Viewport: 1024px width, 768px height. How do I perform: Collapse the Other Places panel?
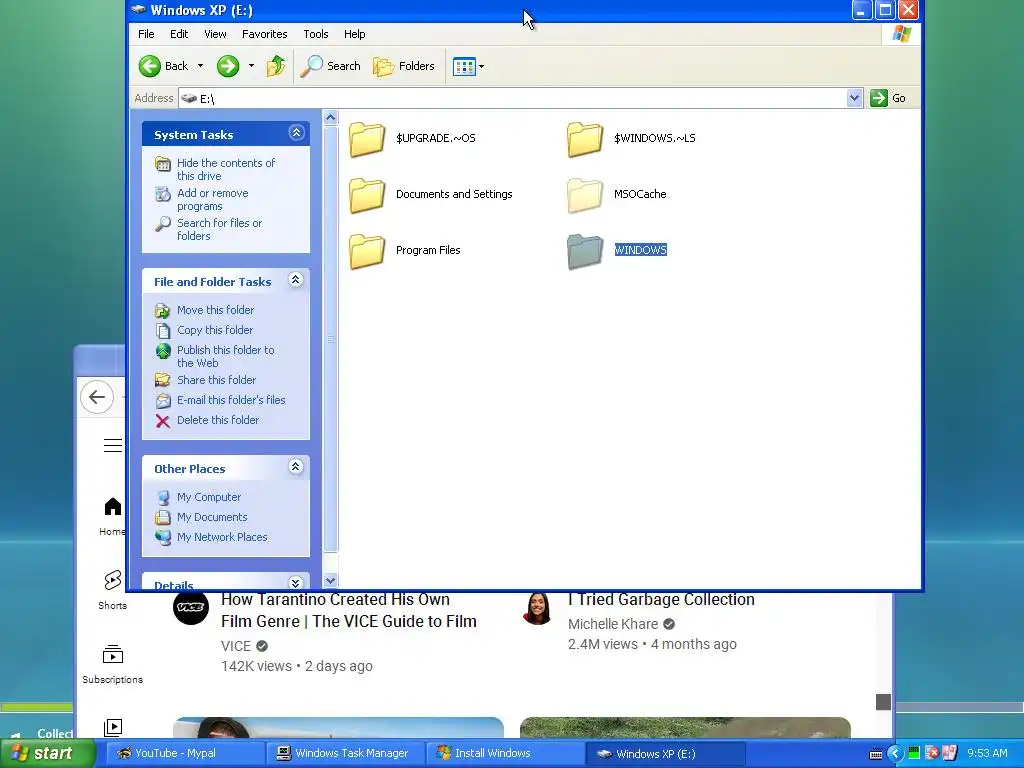pyautogui.click(x=296, y=467)
